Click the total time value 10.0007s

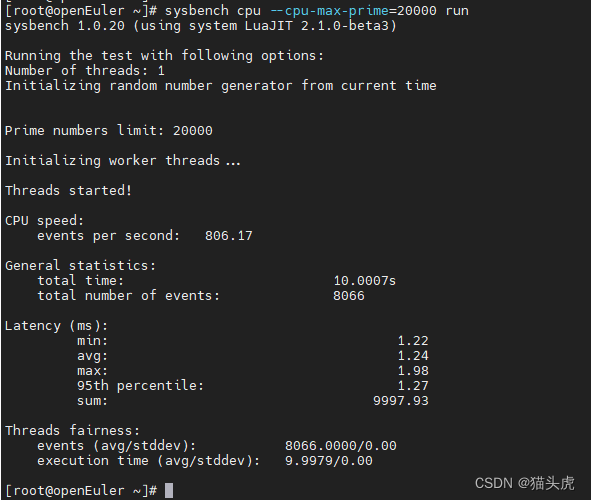point(364,281)
